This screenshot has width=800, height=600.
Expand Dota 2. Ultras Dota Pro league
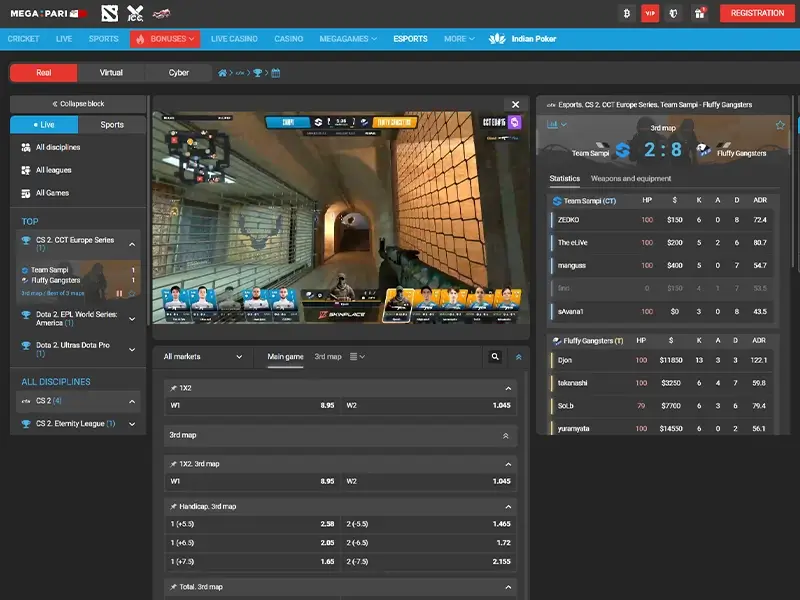(132, 349)
